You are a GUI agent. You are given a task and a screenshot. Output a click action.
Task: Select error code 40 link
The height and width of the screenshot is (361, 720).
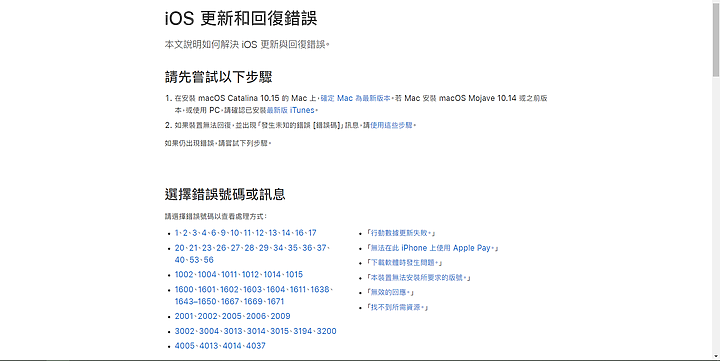tap(180, 260)
